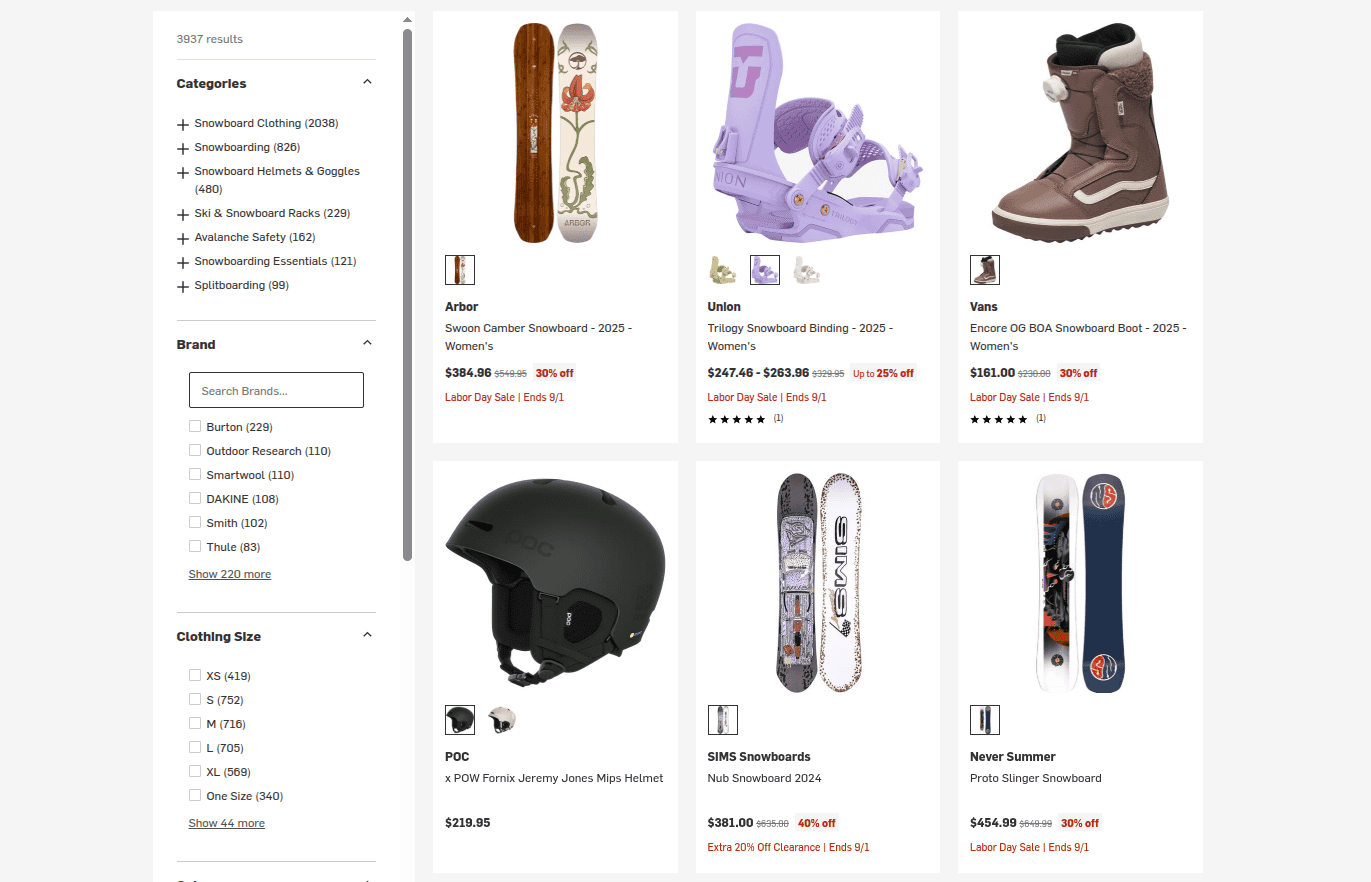The width and height of the screenshot is (1371, 882).
Task: Show 220 more brands link
Action: coord(230,574)
